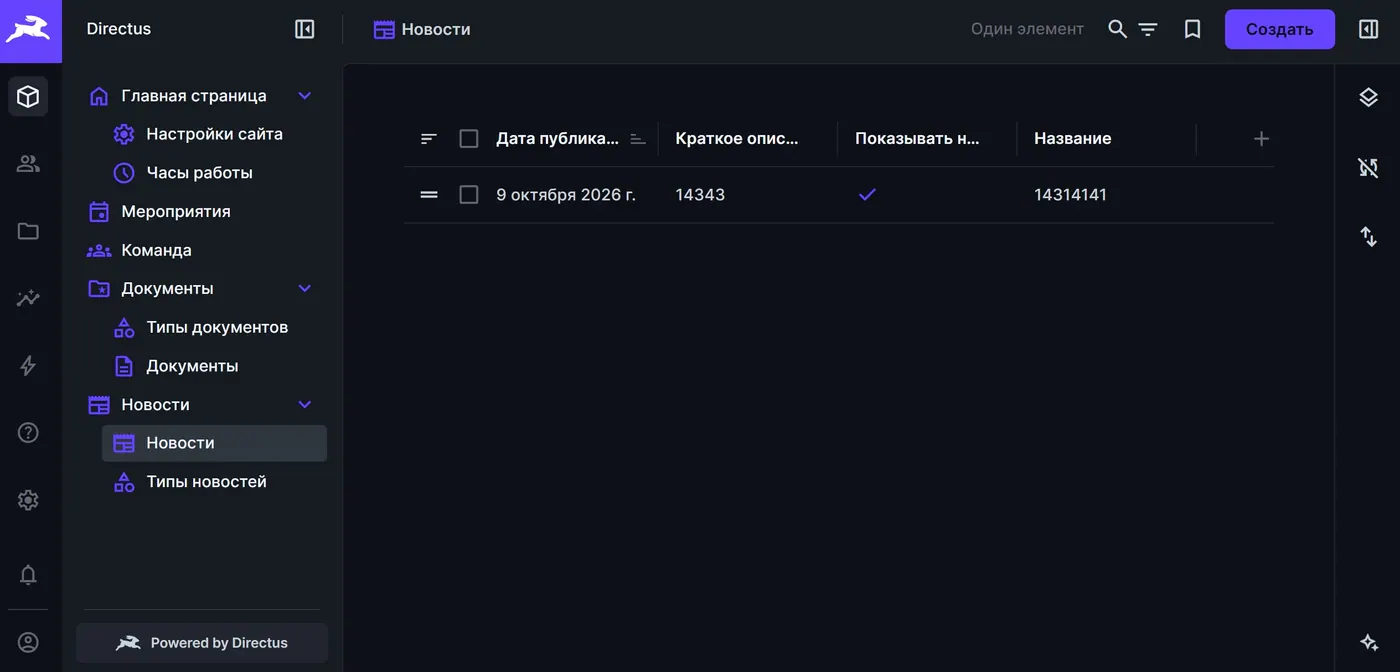Open Часы работы collection

214,173
